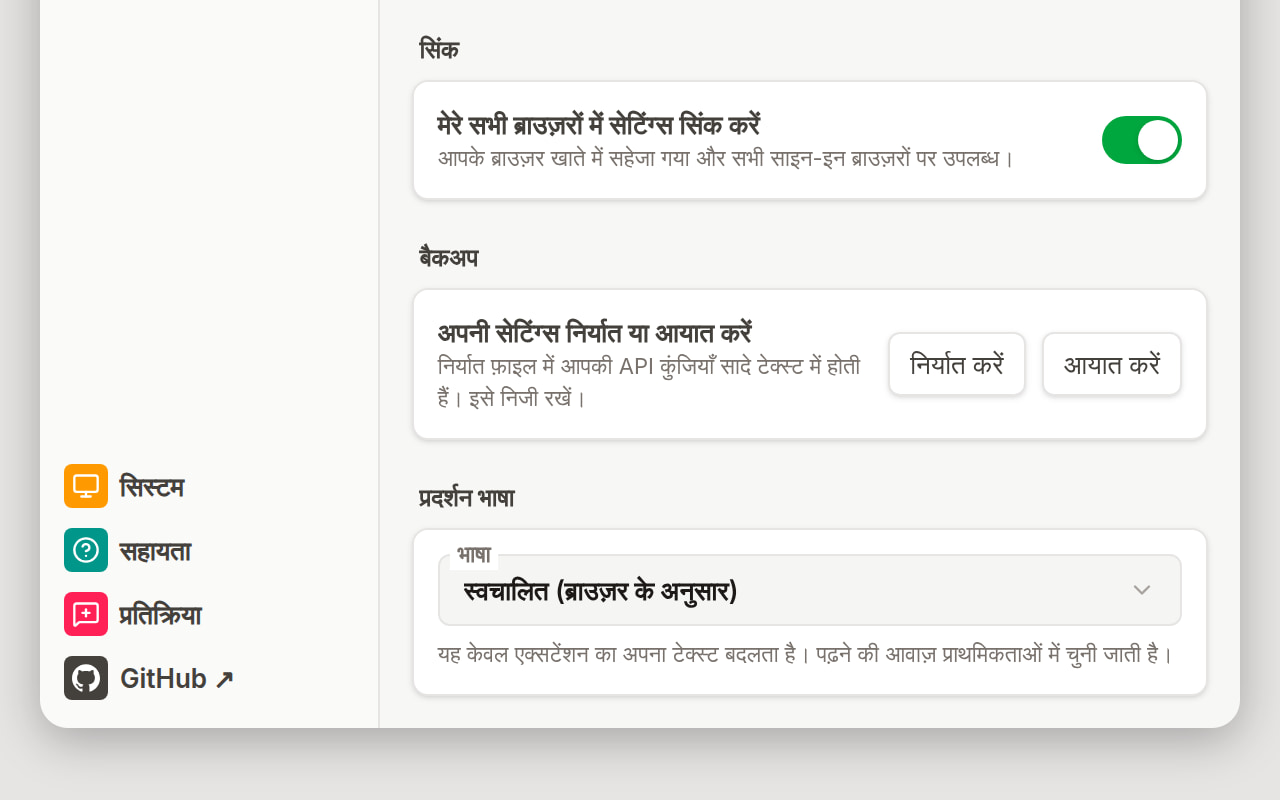
Task: Click the निर्यात करें button
Action: (957, 364)
